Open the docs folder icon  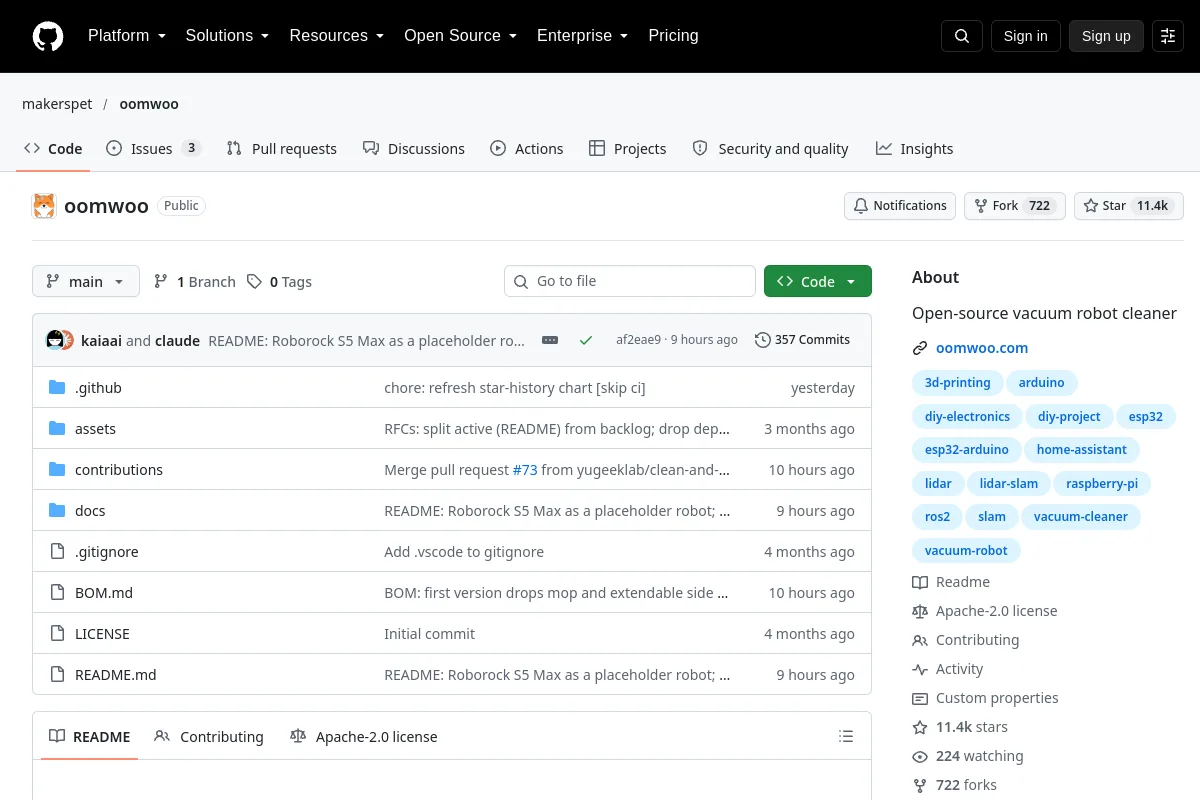57,511
